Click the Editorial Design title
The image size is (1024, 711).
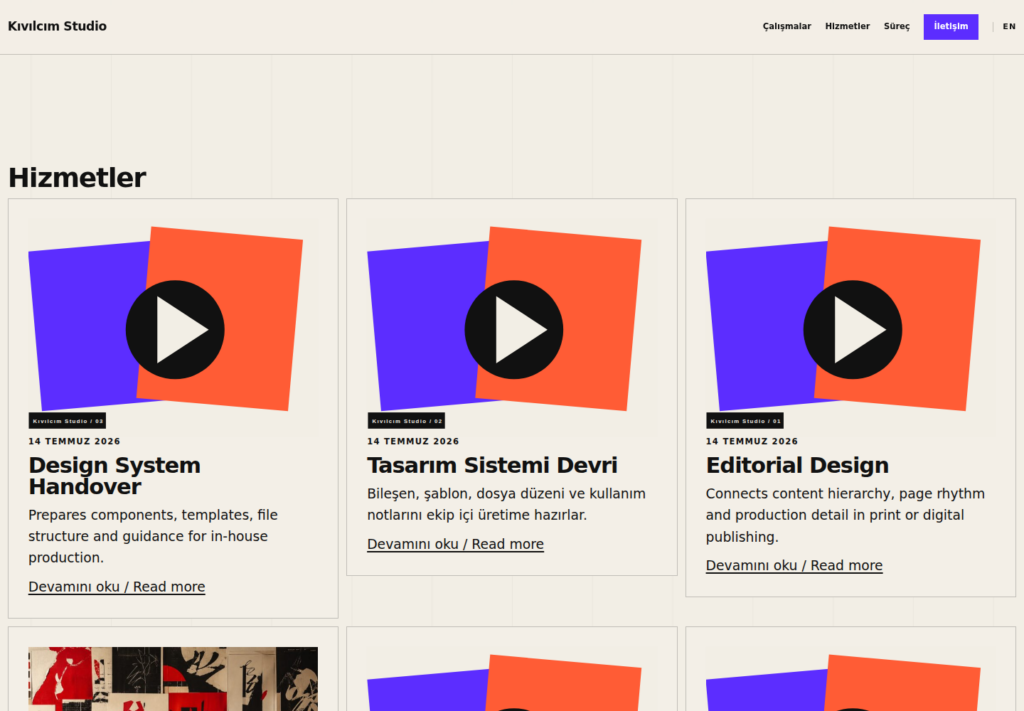point(797,466)
